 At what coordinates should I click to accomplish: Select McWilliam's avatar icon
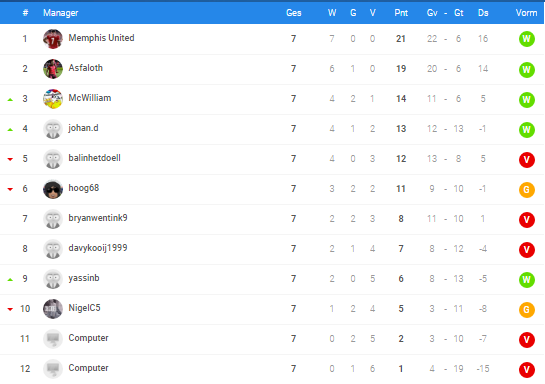pos(53,99)
